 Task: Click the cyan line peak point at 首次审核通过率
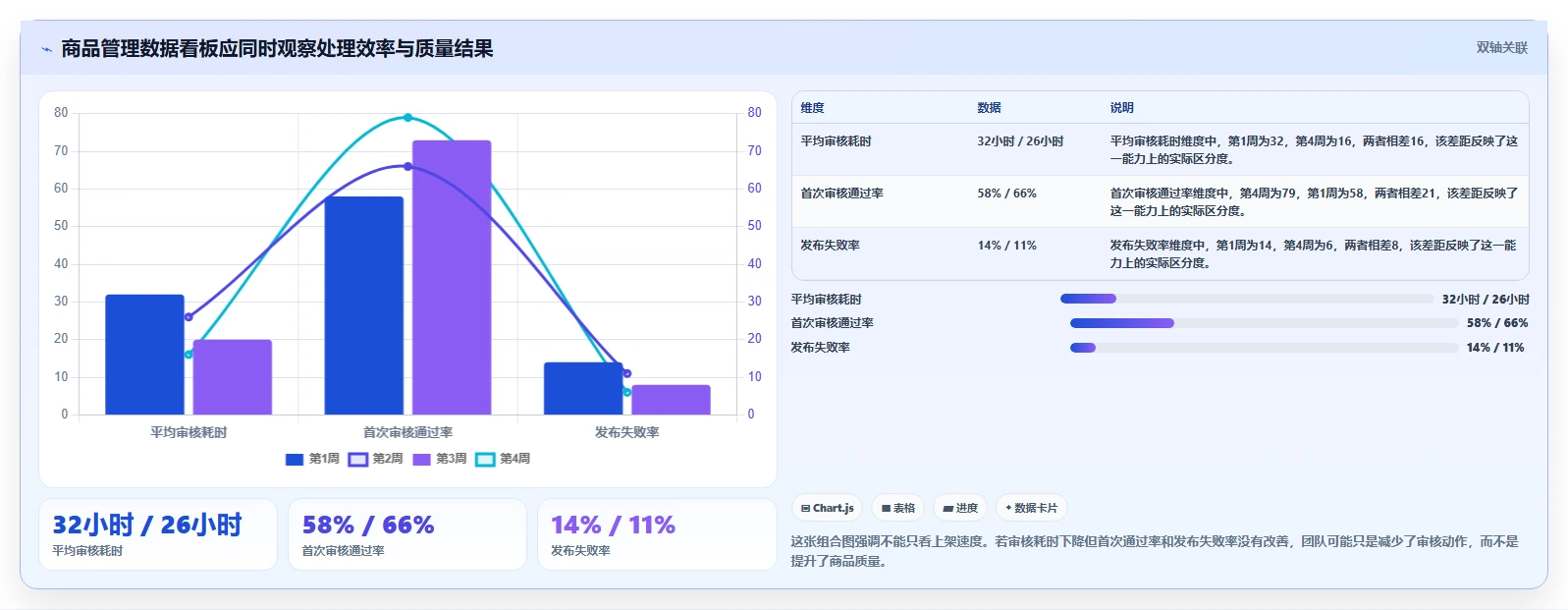click(x=407, y=118)
